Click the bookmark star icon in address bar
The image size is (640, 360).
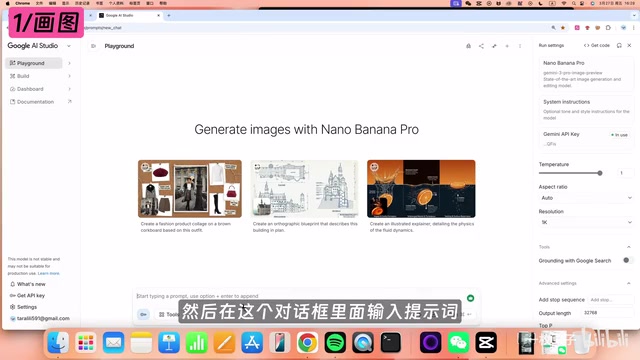[563, 28]
